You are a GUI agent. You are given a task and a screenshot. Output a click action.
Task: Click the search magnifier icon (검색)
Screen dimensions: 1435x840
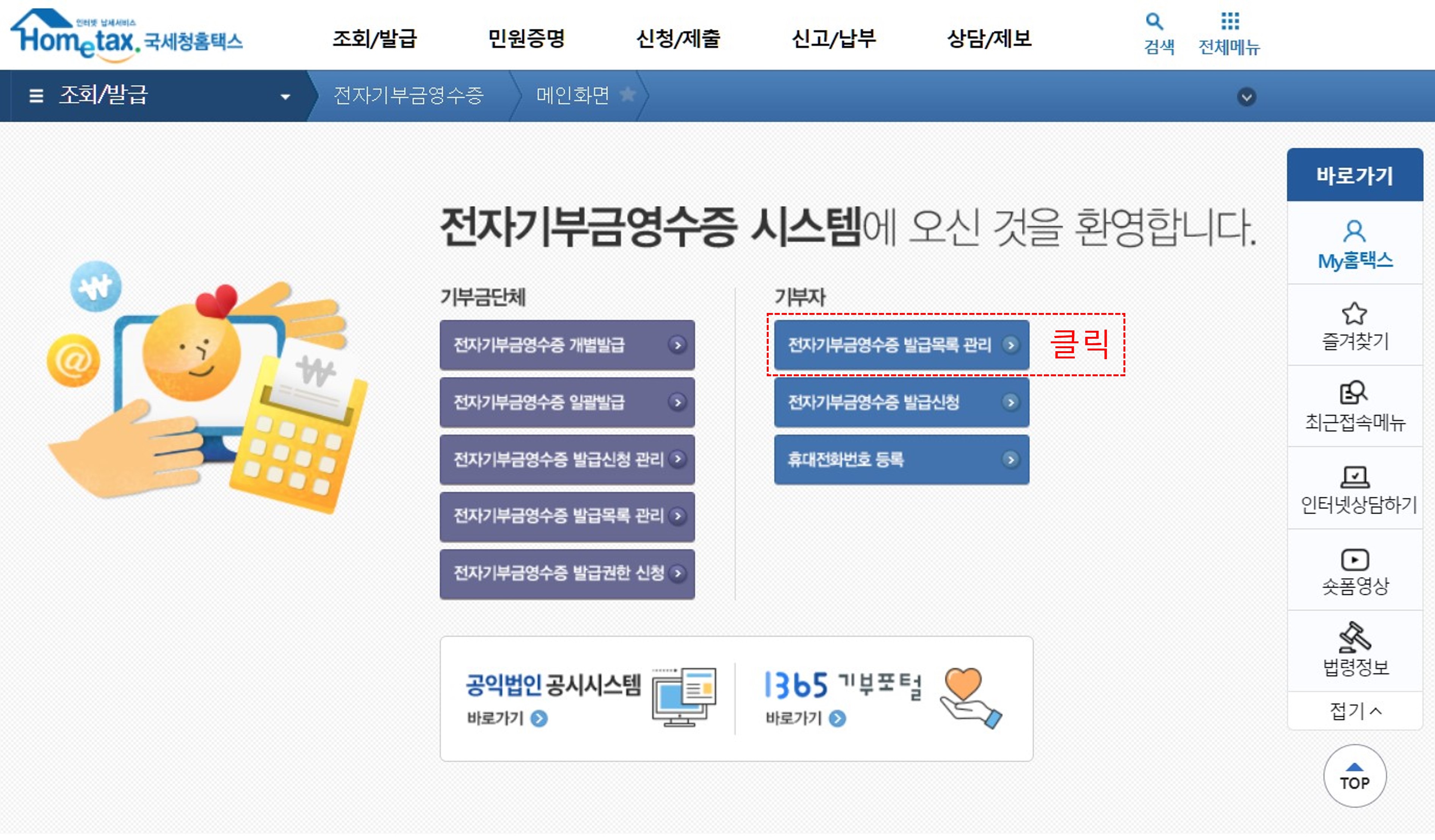click(x=1154, y=22)
